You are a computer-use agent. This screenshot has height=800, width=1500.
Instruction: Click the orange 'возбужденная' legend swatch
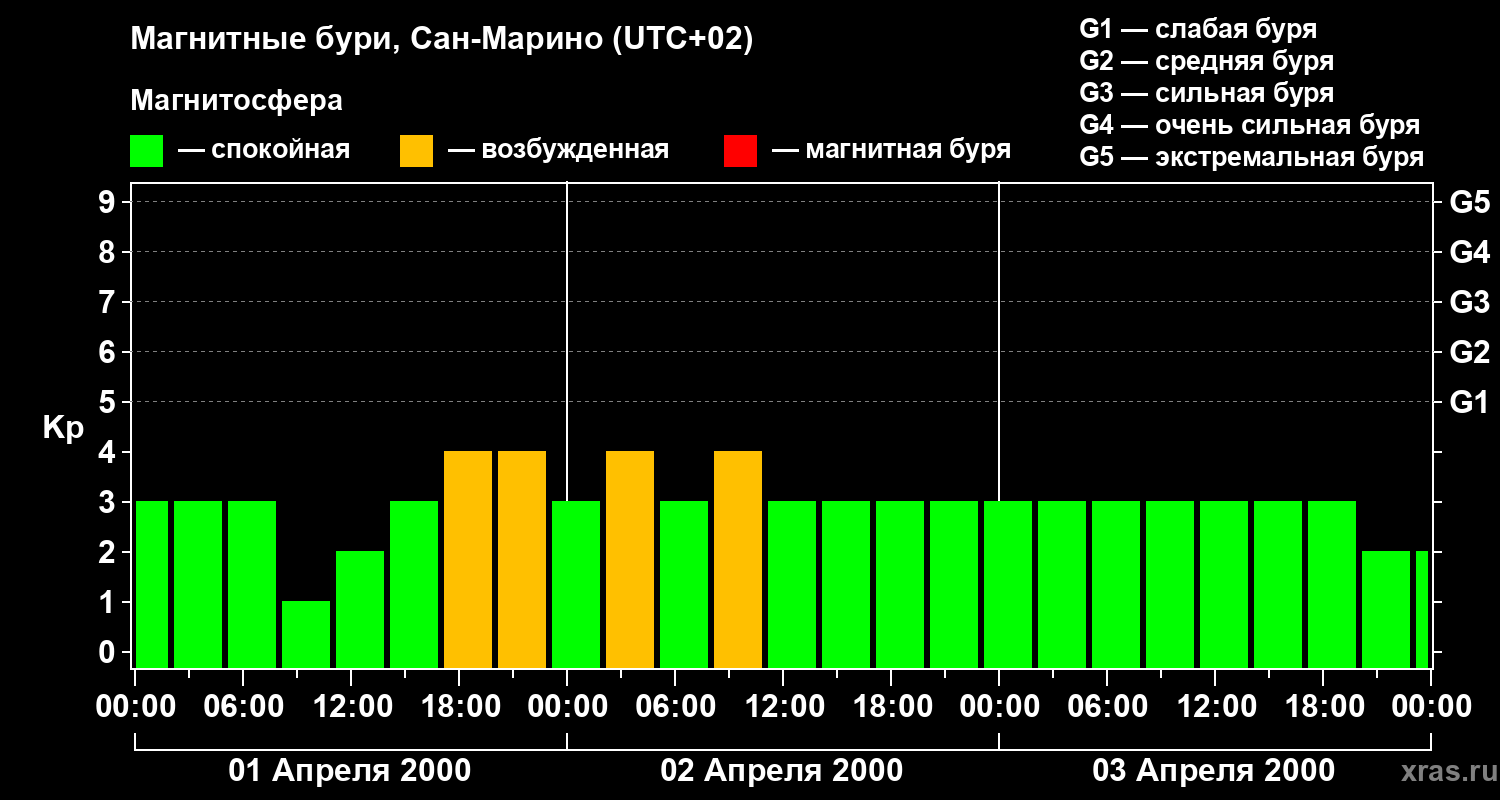(416, 151)
